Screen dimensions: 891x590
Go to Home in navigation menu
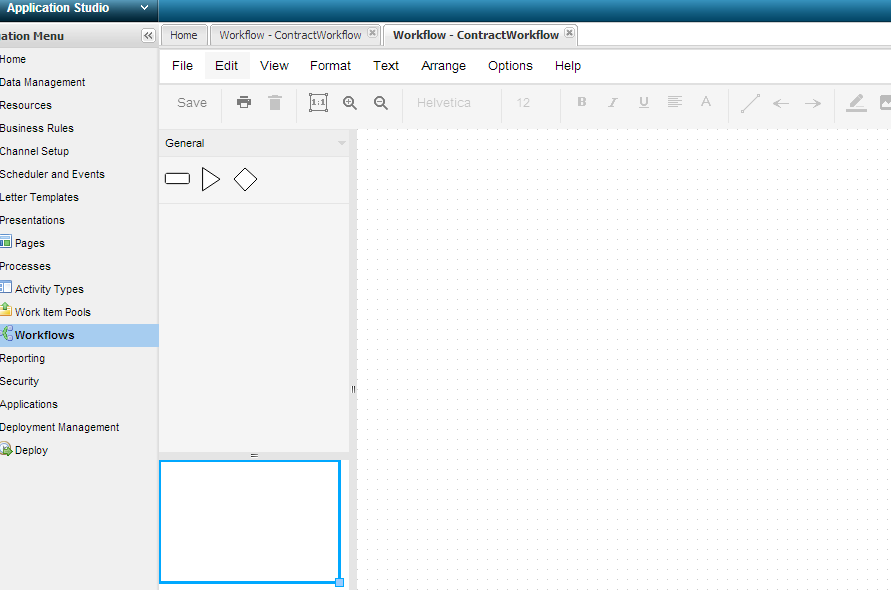[13, 59]
